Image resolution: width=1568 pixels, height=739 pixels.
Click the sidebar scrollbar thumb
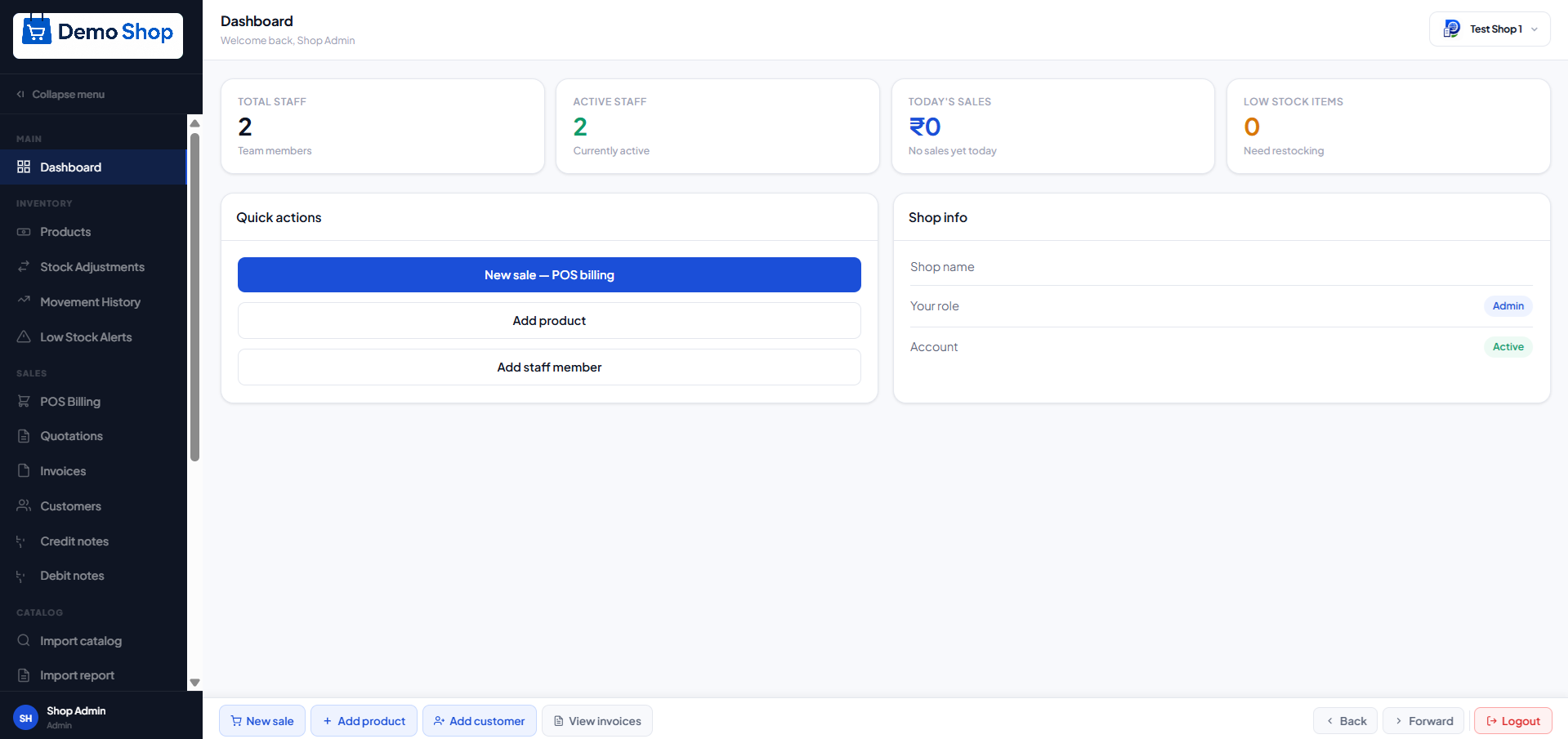[x=194, y=297]
